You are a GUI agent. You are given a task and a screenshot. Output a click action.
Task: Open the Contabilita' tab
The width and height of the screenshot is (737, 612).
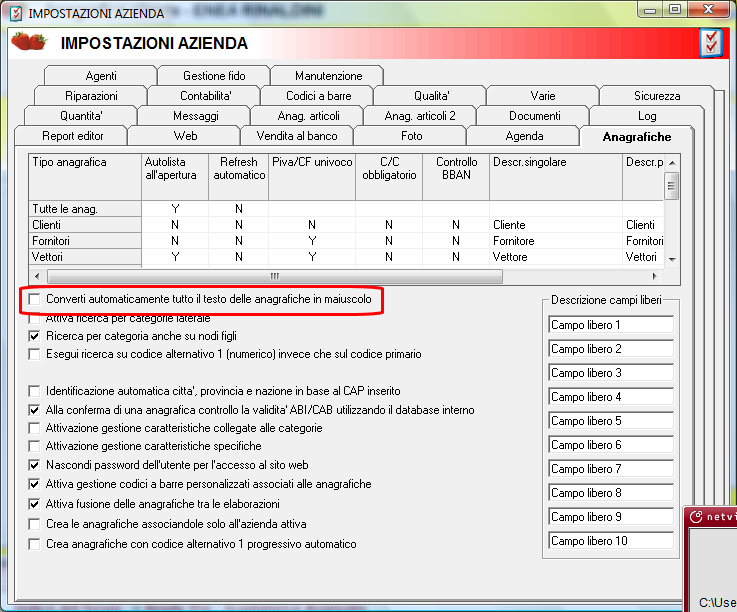click(x=205, y=96)
